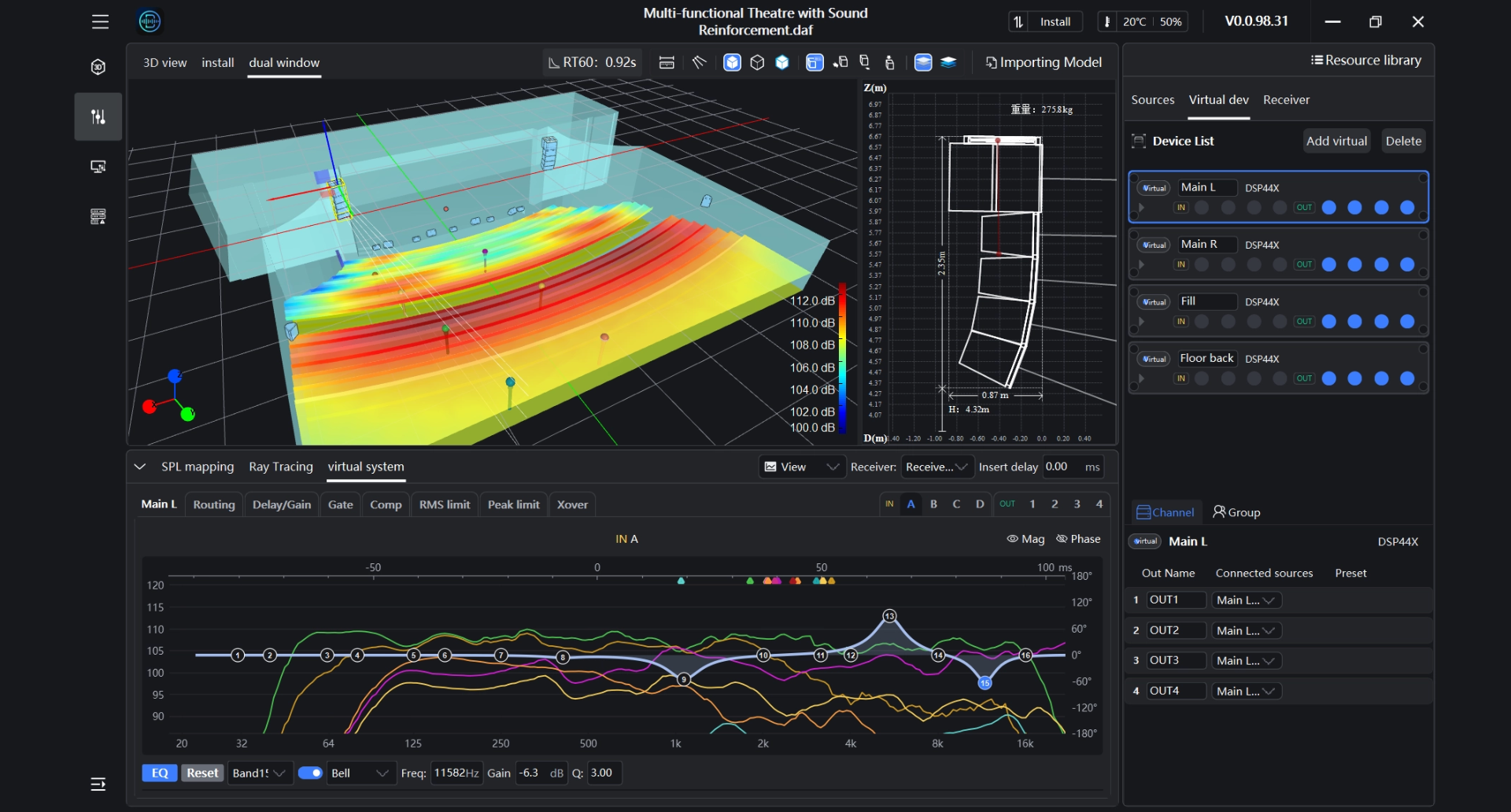
Task: Open the Routing tab
Action: coord(214,504)
